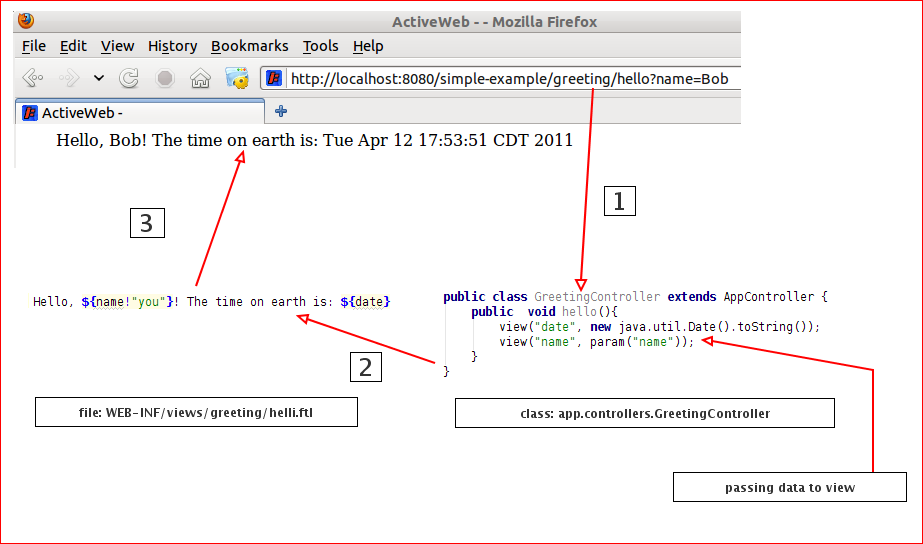The image size is (923, 544).
Task: Click the window title 'ActiveWeb - - Mozilla Firefox'
Action: [494, 22]
